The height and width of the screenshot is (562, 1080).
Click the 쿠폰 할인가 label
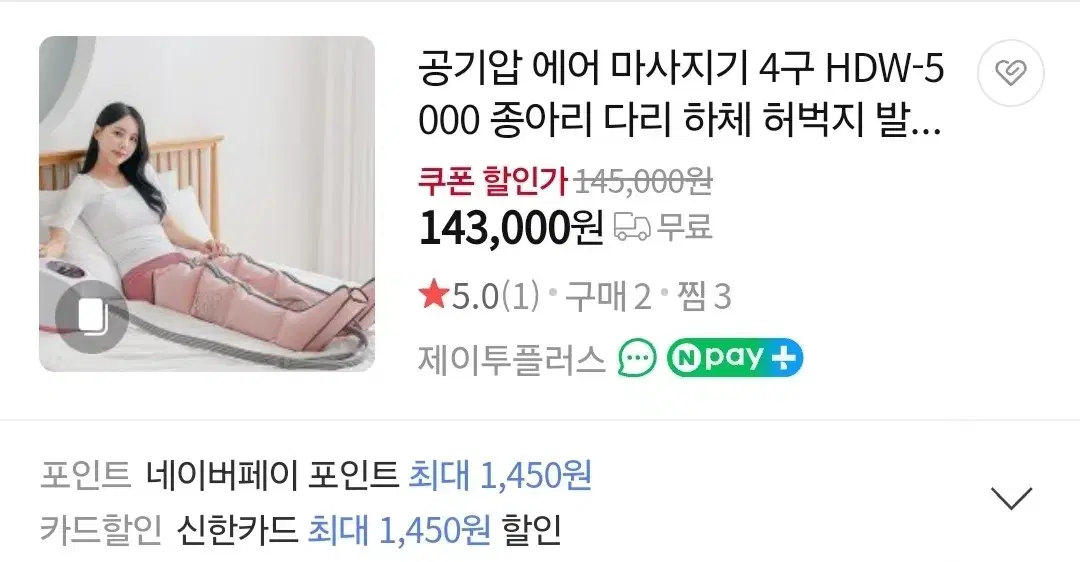pyautogui.click(x=492, y=182)
